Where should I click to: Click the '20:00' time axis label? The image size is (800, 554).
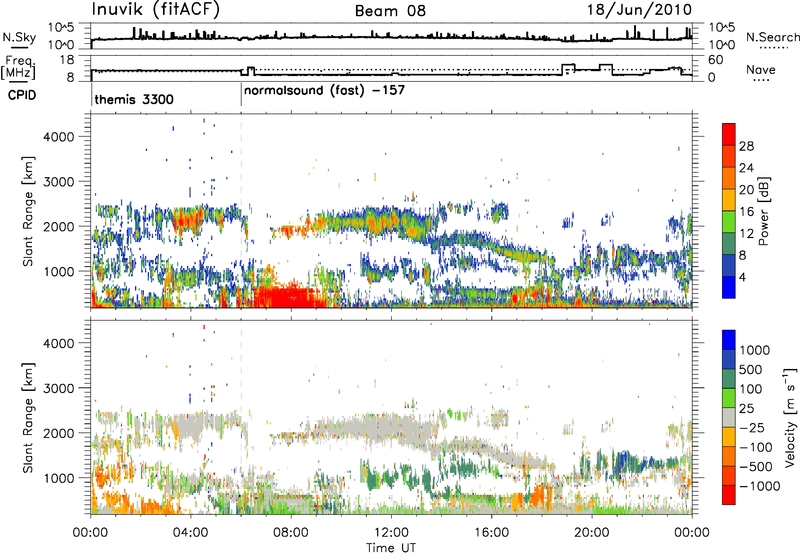591,532
